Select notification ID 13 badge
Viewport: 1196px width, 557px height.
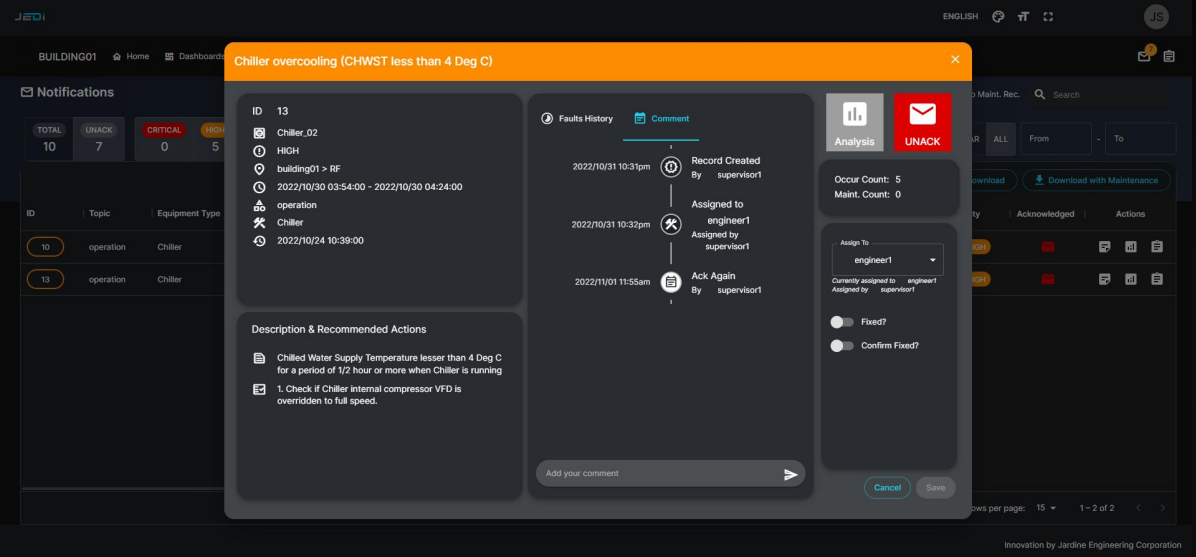[45, 279]
